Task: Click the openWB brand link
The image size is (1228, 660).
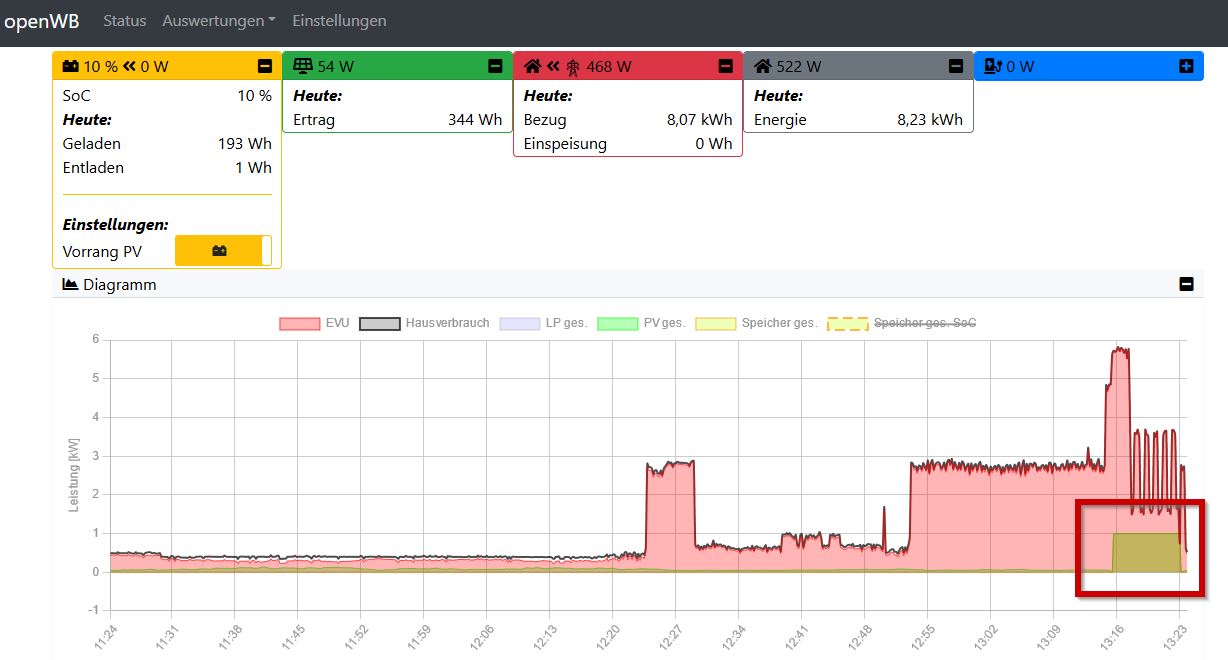Action: [x=42, y=21]
